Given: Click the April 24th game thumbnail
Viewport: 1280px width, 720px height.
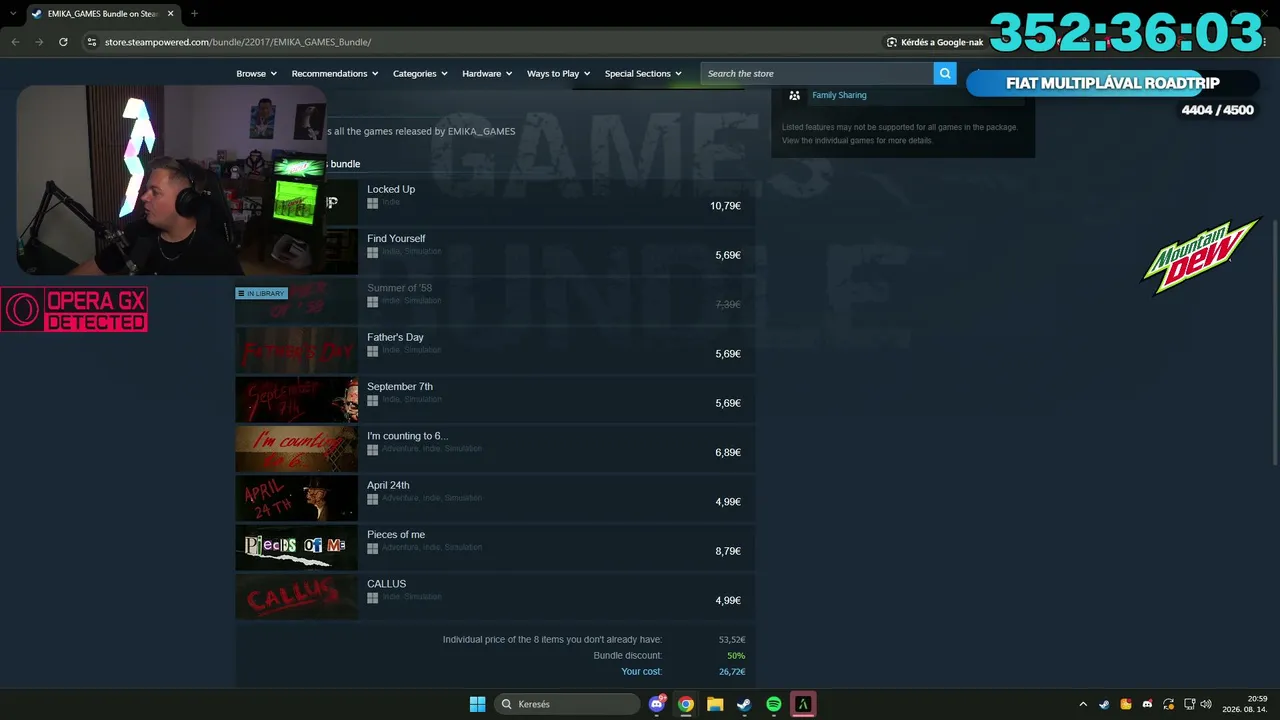Looking at the screenshot, I should (x=296, y=498).
